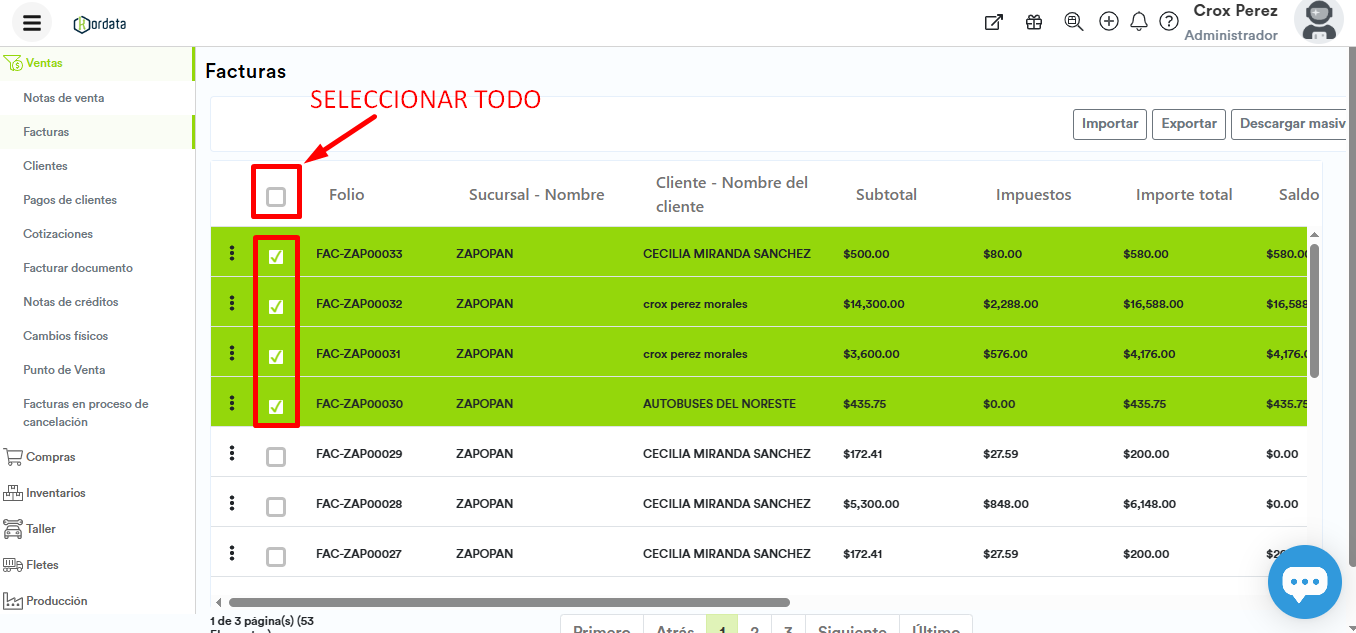
Task: Open the hamburger main menu
Action: click(x=32, y=23)
